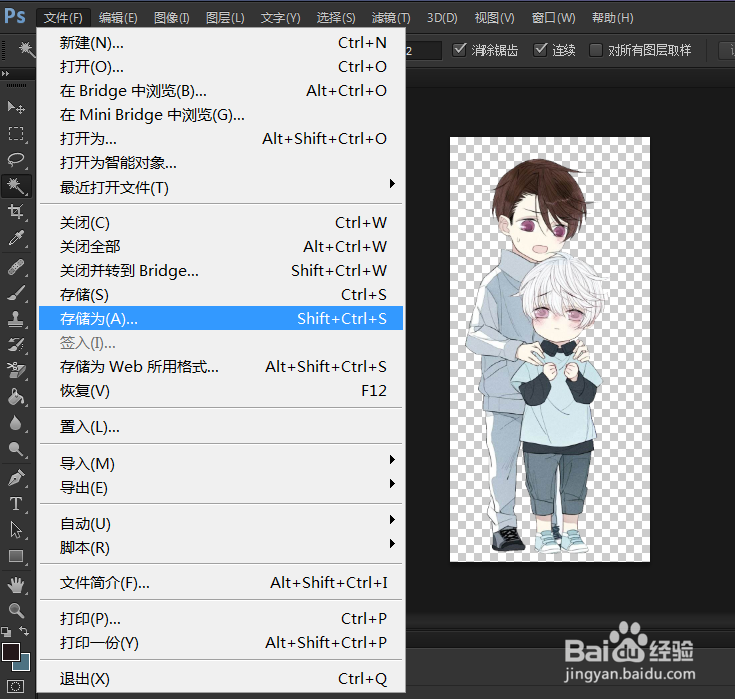Click the background color swatch
This screenshot has width=735, height=699.
tap(24, 664)
